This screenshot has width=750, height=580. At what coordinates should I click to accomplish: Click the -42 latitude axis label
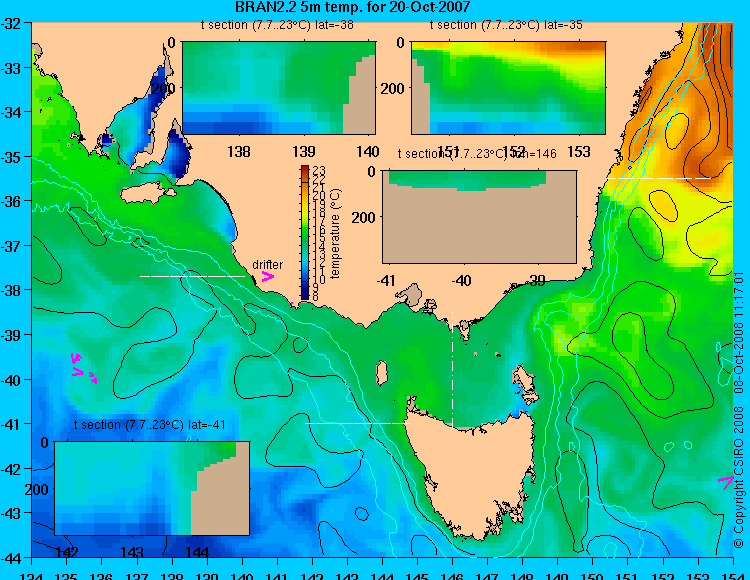point(11,469)
